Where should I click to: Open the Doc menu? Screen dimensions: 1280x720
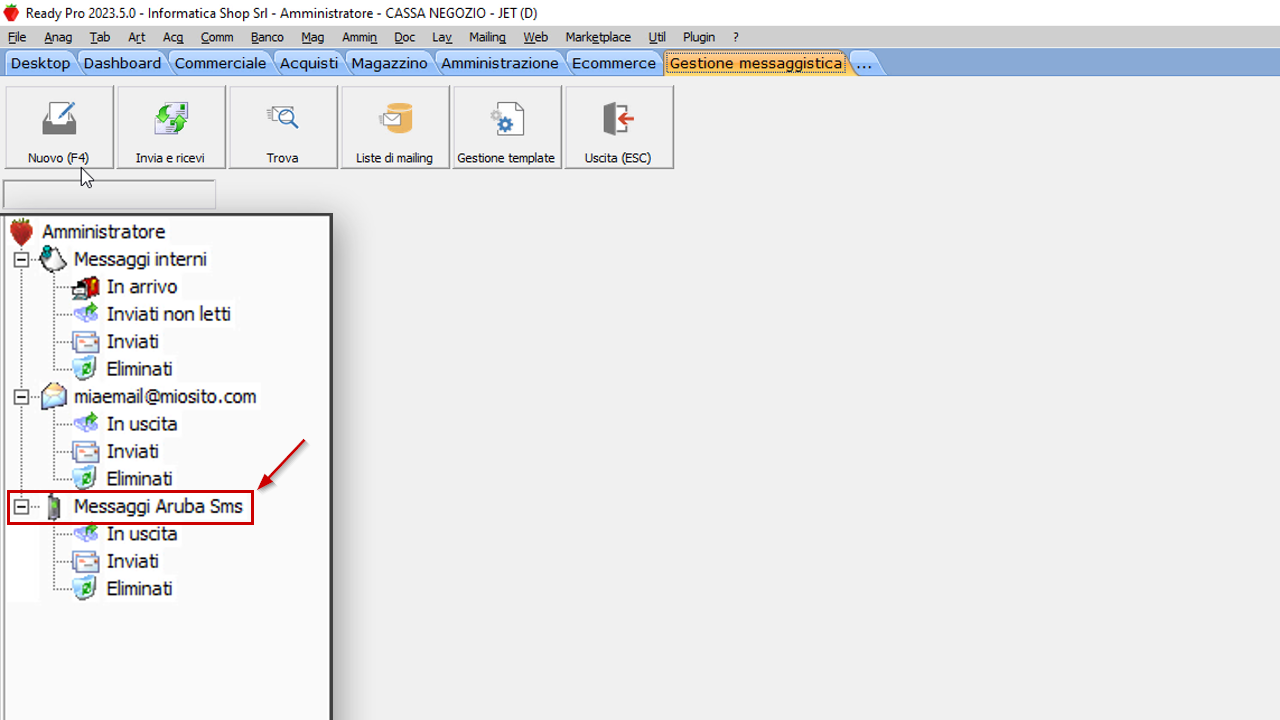click(x=404, y=37)
